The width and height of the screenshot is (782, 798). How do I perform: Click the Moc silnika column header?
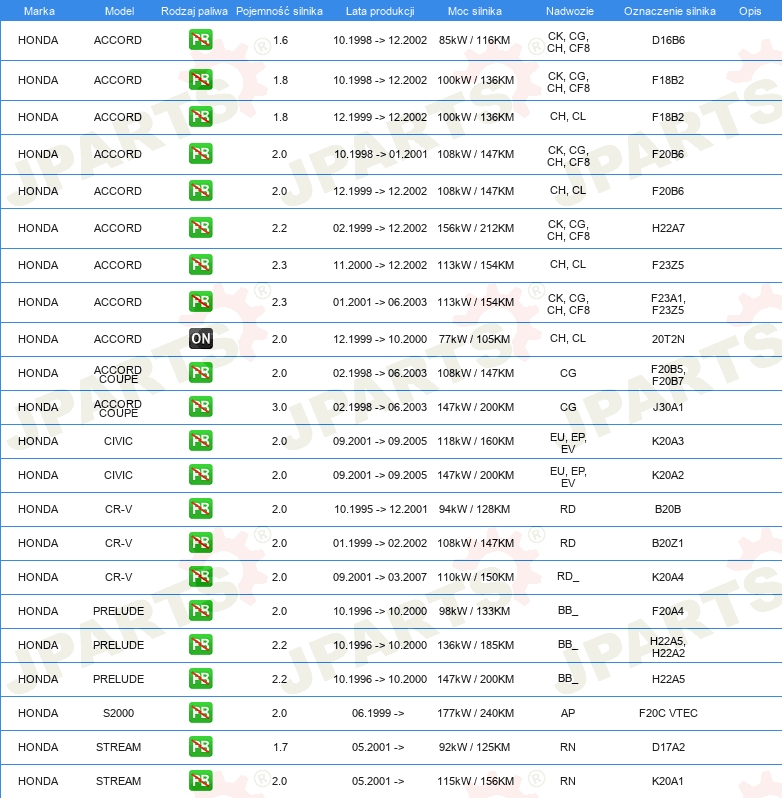tap(475, 11)
